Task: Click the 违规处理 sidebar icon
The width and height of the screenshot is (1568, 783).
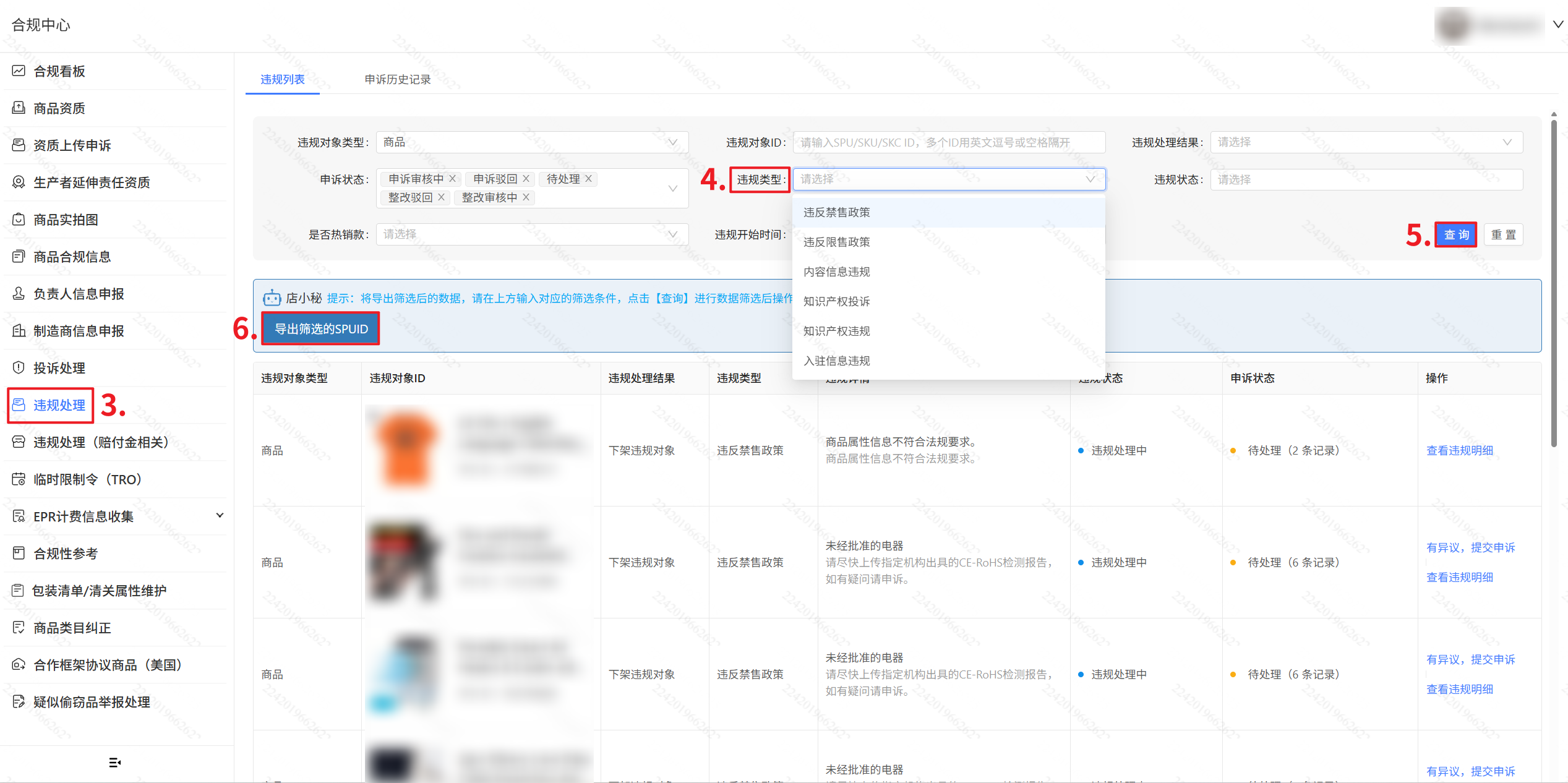Action: click(19, 404)
